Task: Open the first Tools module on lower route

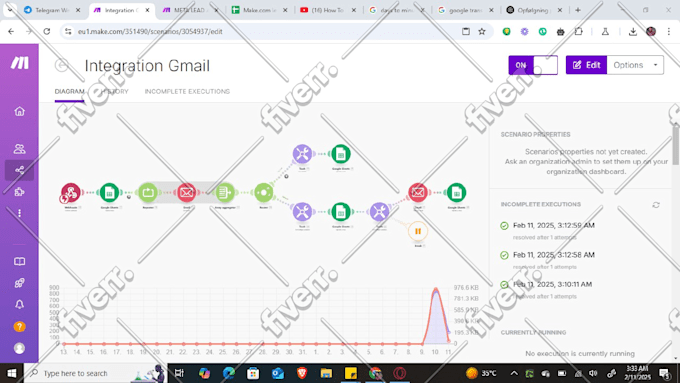Action: point(302,212)
